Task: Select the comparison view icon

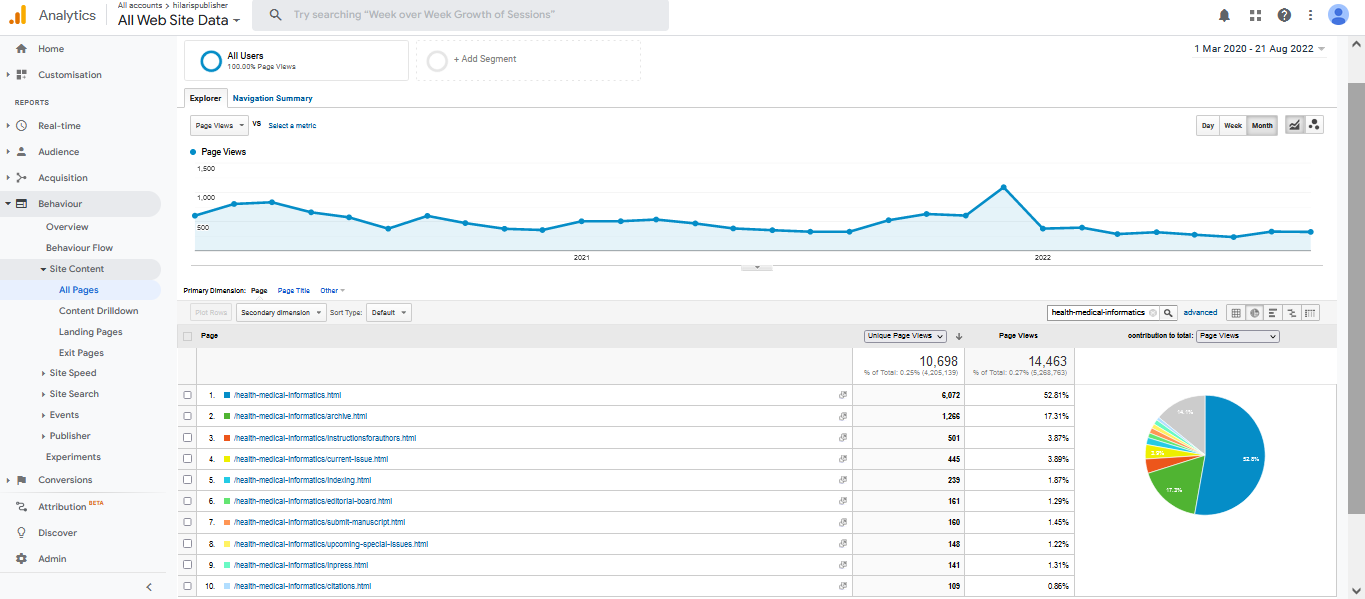Action: [x=1291, y=313]
